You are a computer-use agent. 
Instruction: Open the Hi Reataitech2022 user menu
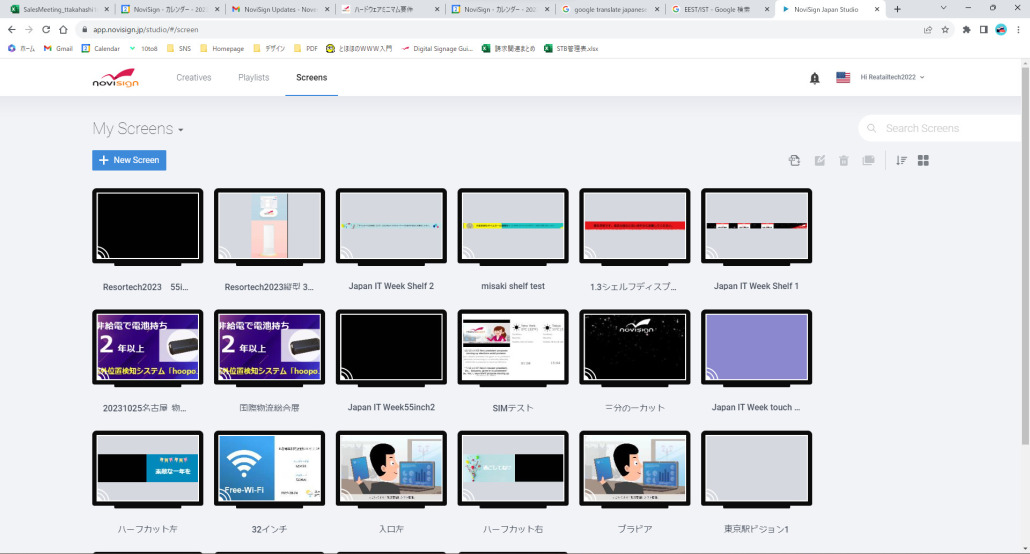[892, 78]
